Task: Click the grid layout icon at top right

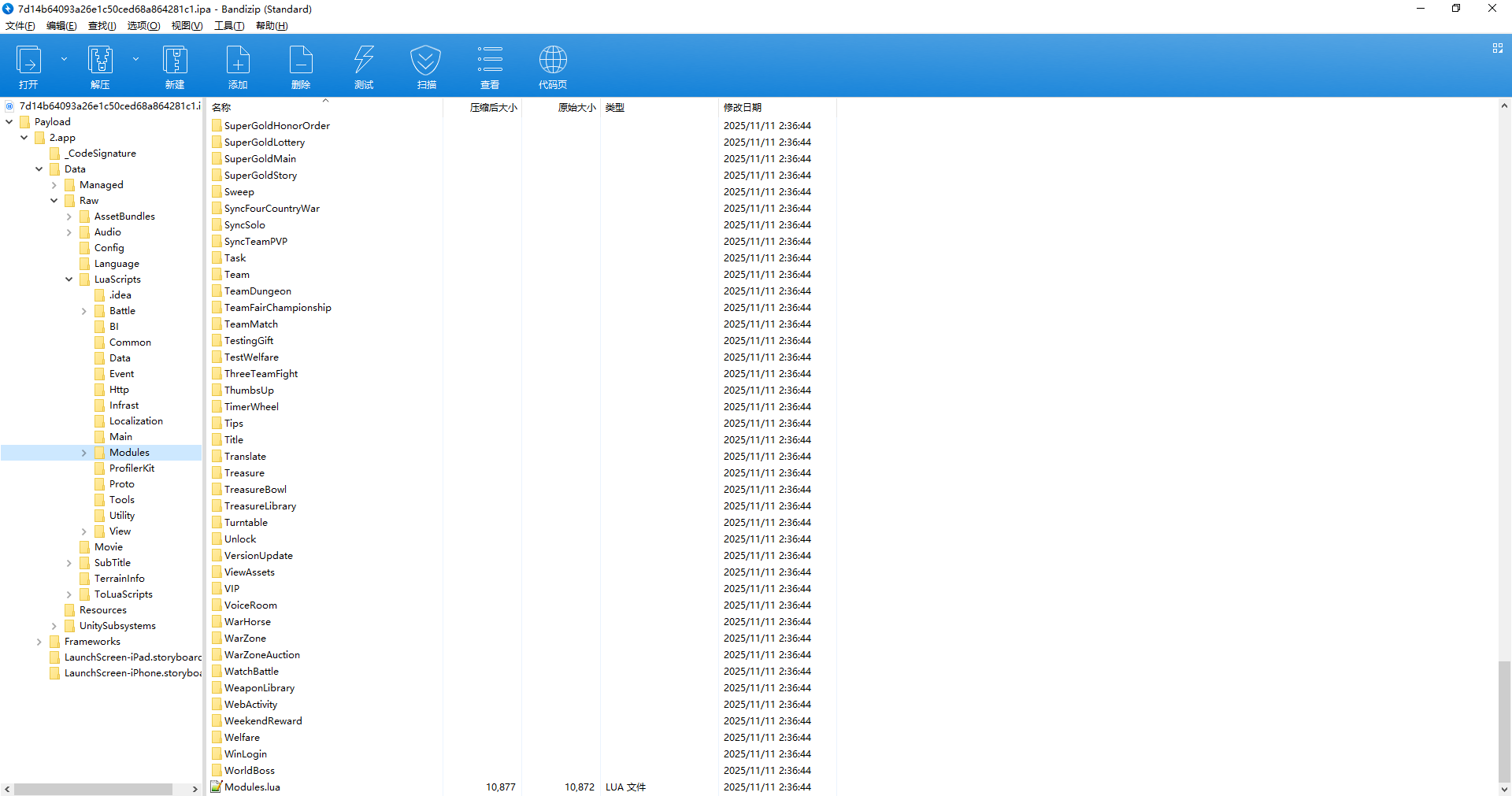Action: [x=1497, y=49]
